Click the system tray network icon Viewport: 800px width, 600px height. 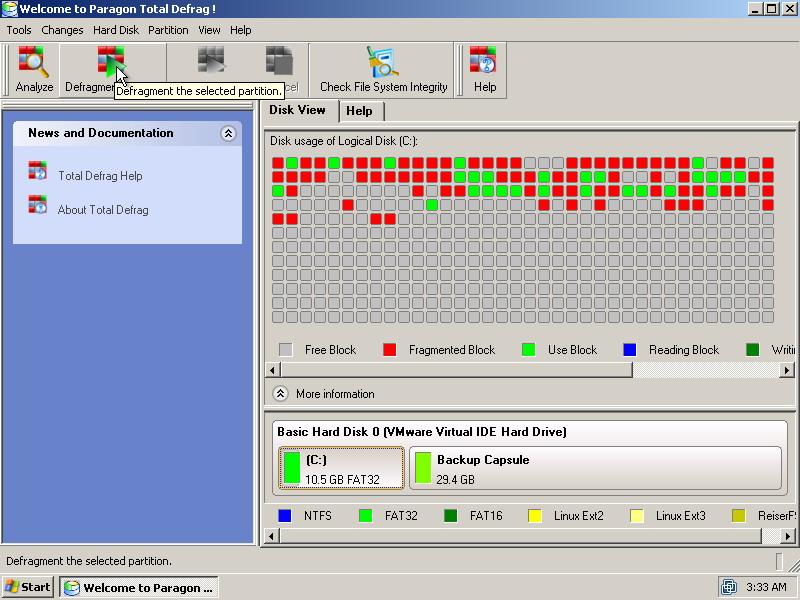729,587
